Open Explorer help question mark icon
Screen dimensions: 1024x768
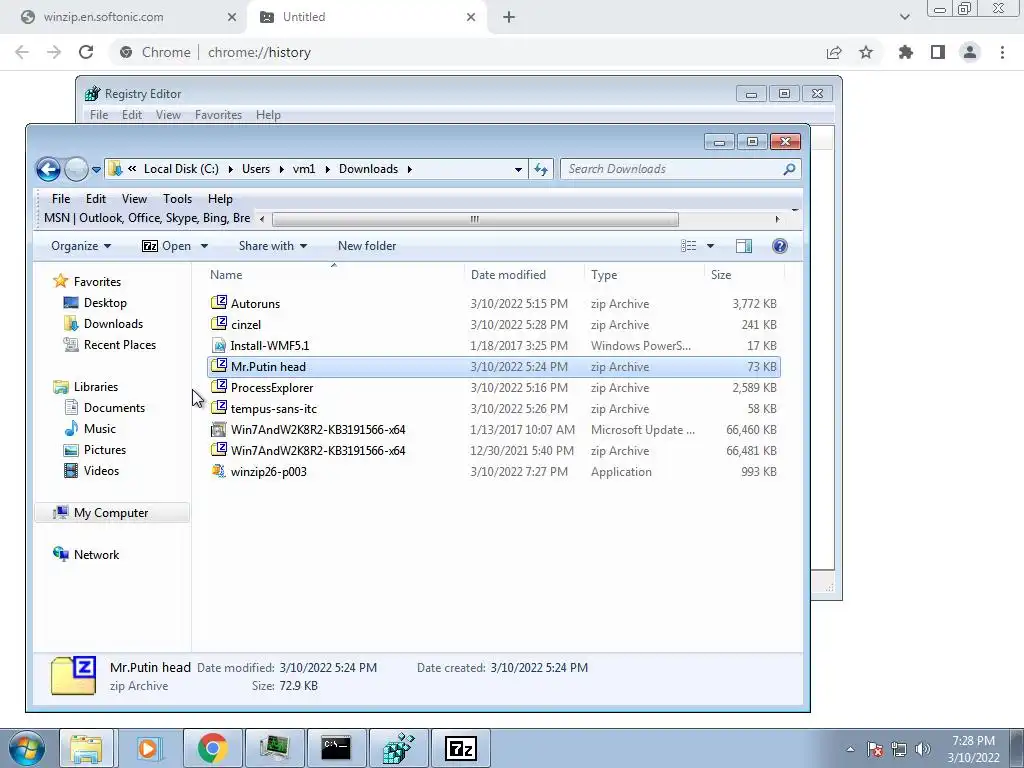click(780, 246)
